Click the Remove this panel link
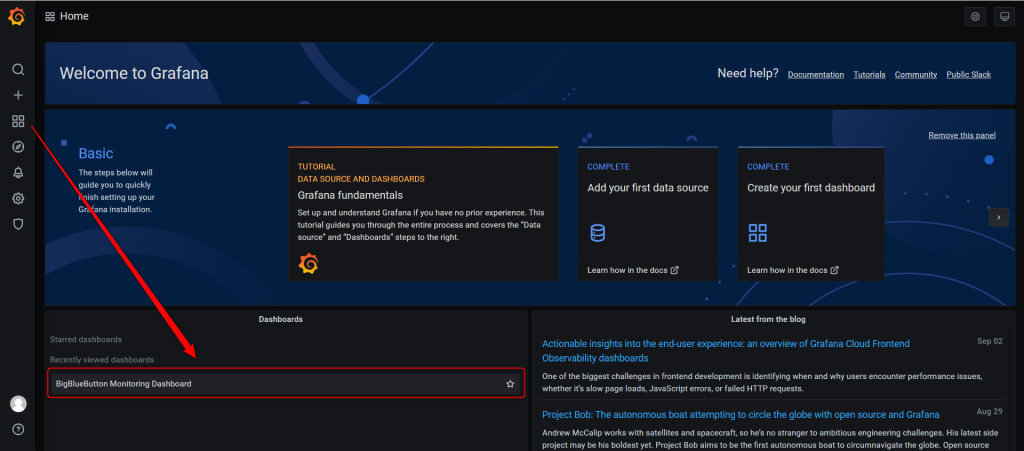The image size is (1024, 451). point(962,135)
